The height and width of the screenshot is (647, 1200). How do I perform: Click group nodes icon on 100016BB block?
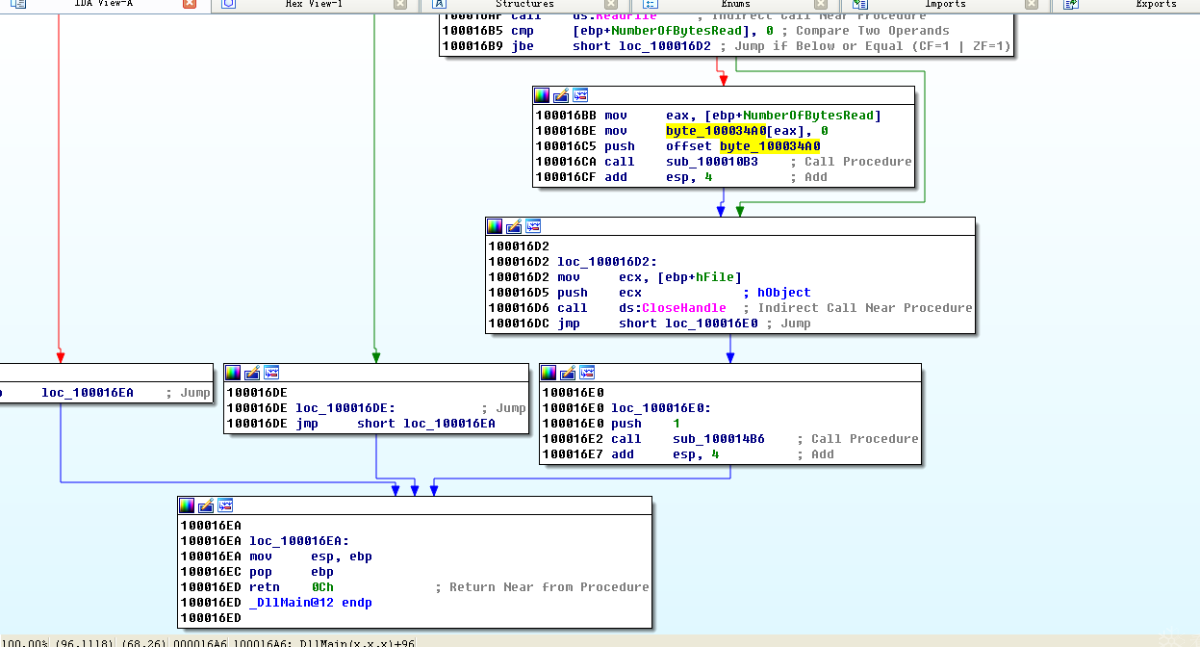pyautogui.click(x=580, y=95)
